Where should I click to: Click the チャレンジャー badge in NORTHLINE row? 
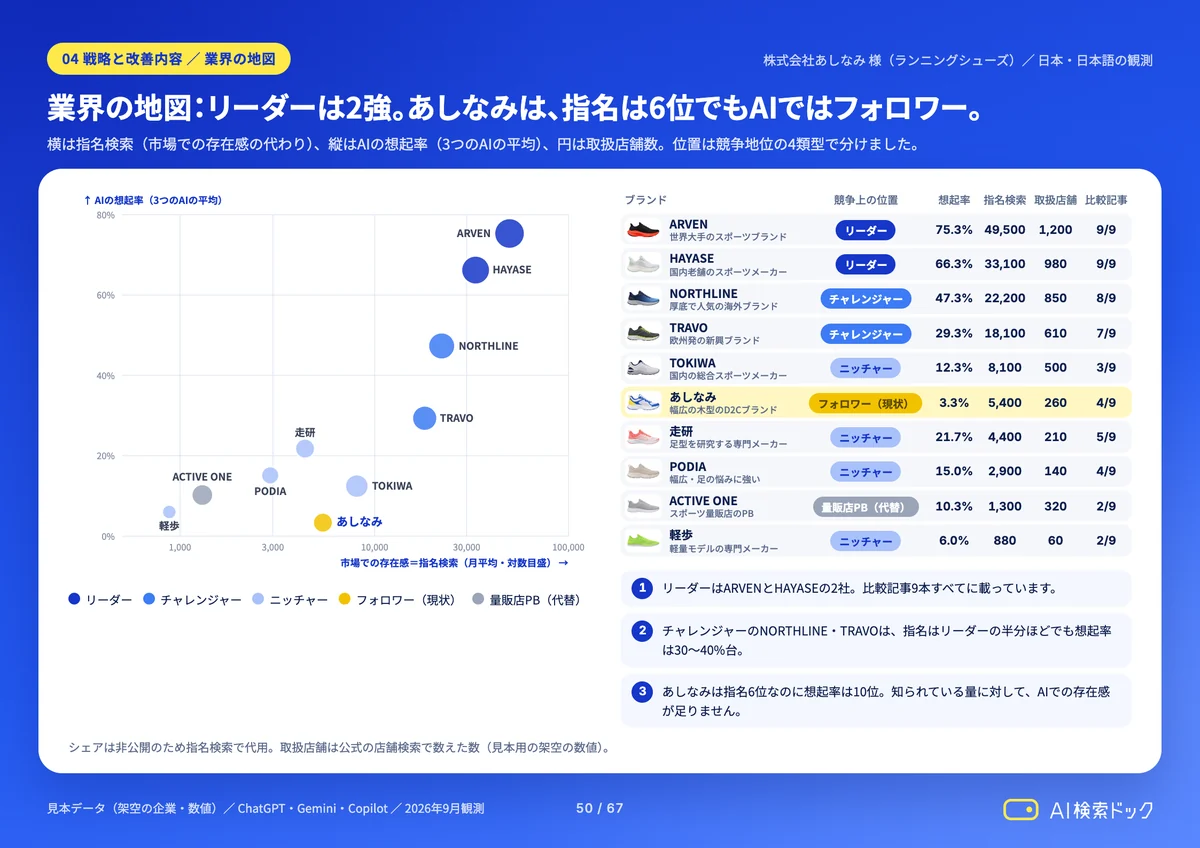865,298
